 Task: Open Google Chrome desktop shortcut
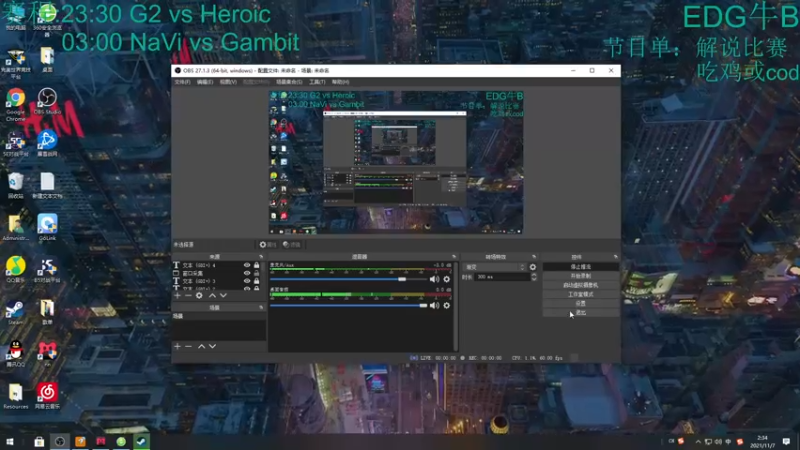tap(15, 105)
